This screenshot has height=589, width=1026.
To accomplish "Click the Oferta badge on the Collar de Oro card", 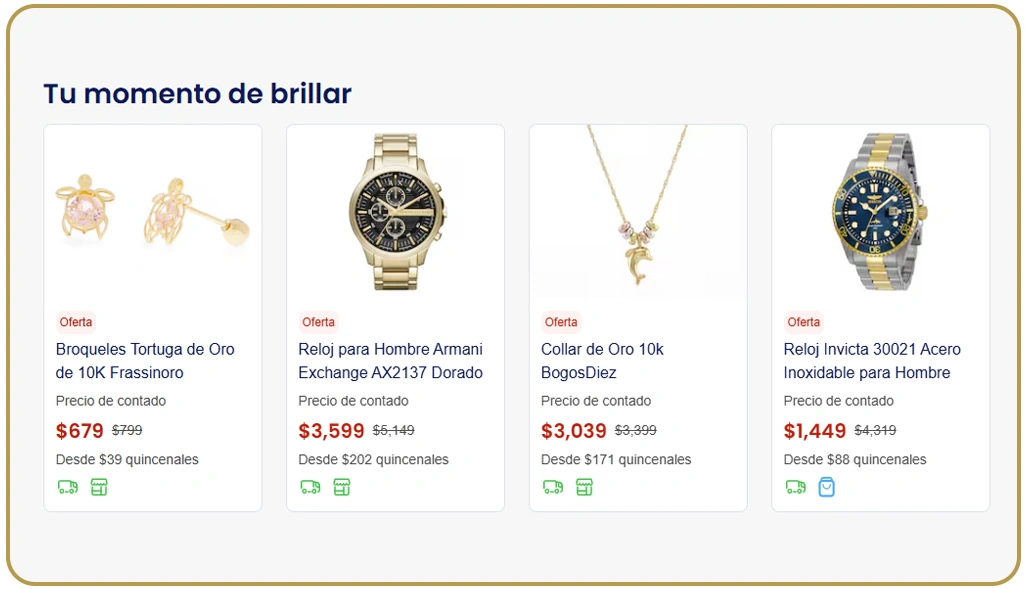I will pyautogui.click(x=561, y=322).
